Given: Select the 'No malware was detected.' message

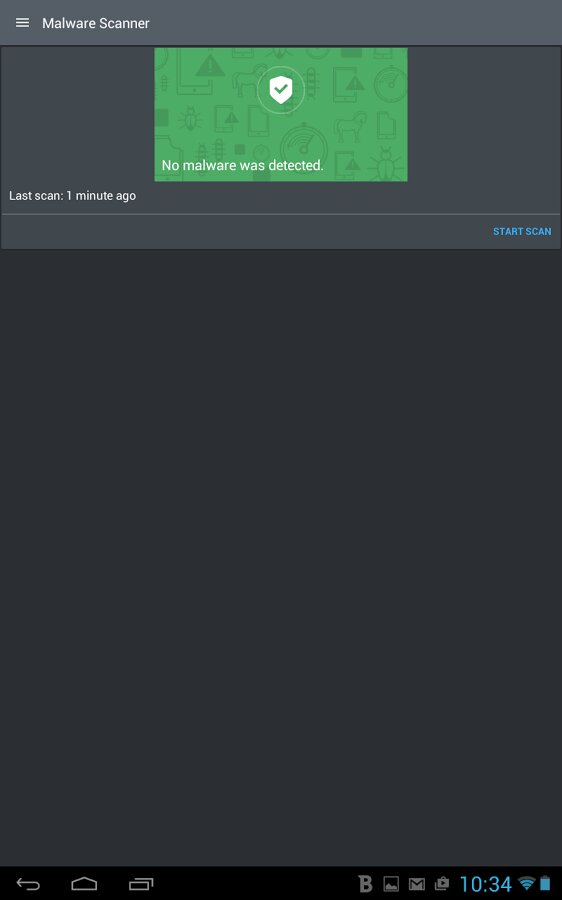Looking at the screenshot, I should click(242, 165).
